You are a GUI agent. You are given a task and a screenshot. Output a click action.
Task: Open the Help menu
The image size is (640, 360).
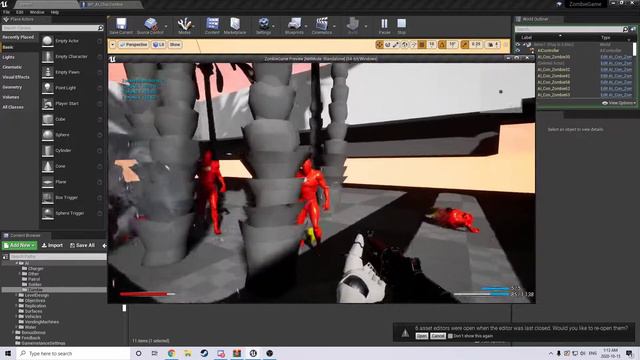coord(55,12)
